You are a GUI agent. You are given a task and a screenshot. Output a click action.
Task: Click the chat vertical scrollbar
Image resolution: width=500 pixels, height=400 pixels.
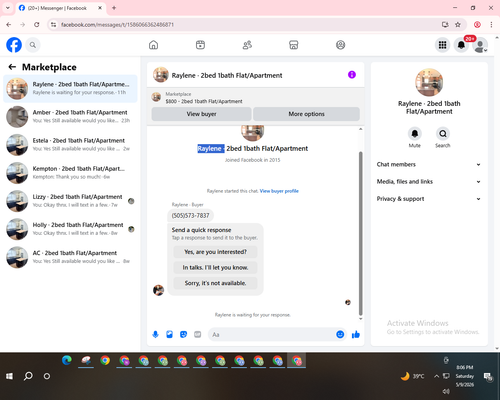click(x=360, y=233)
